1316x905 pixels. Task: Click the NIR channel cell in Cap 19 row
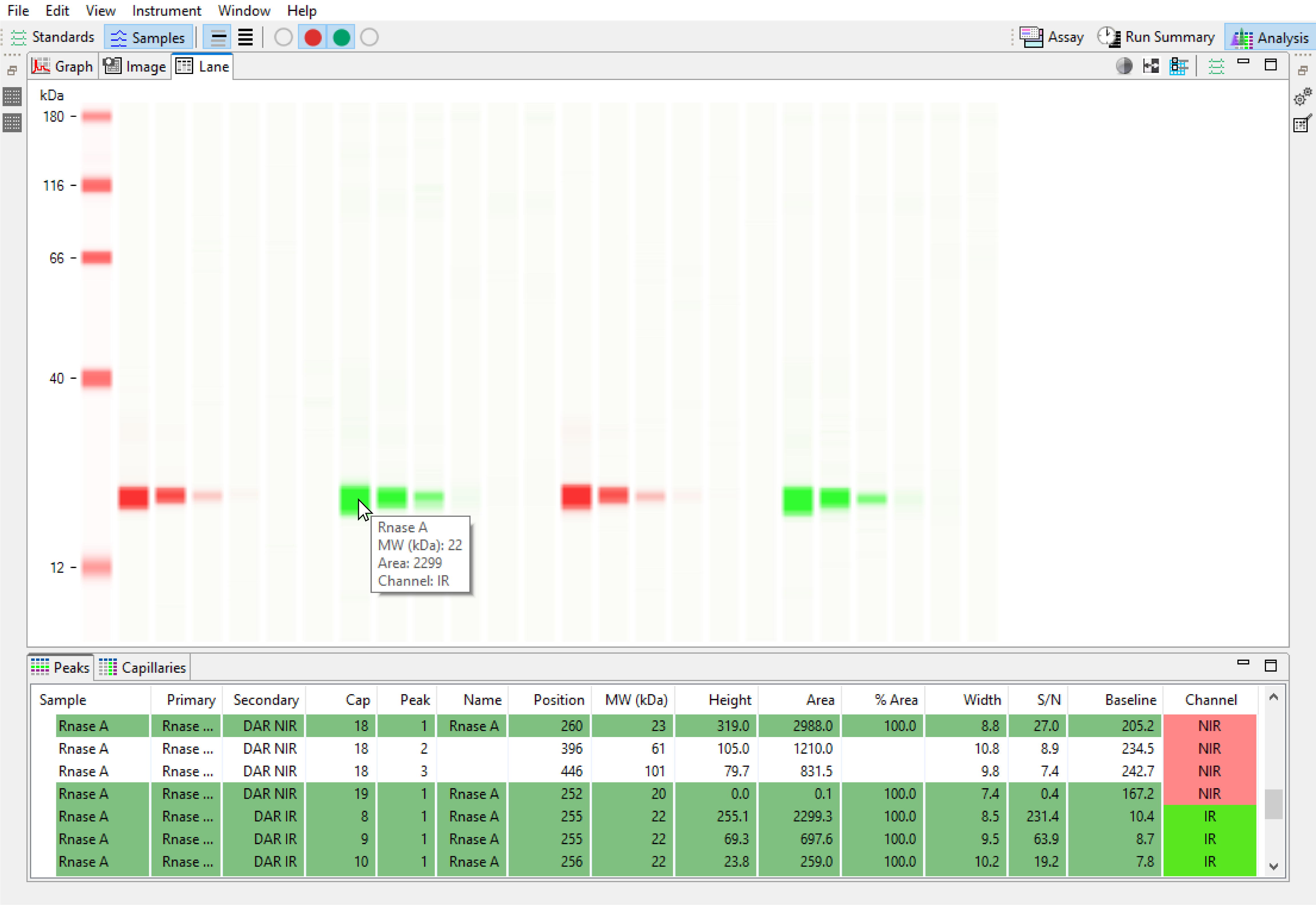pos(1210,794)
